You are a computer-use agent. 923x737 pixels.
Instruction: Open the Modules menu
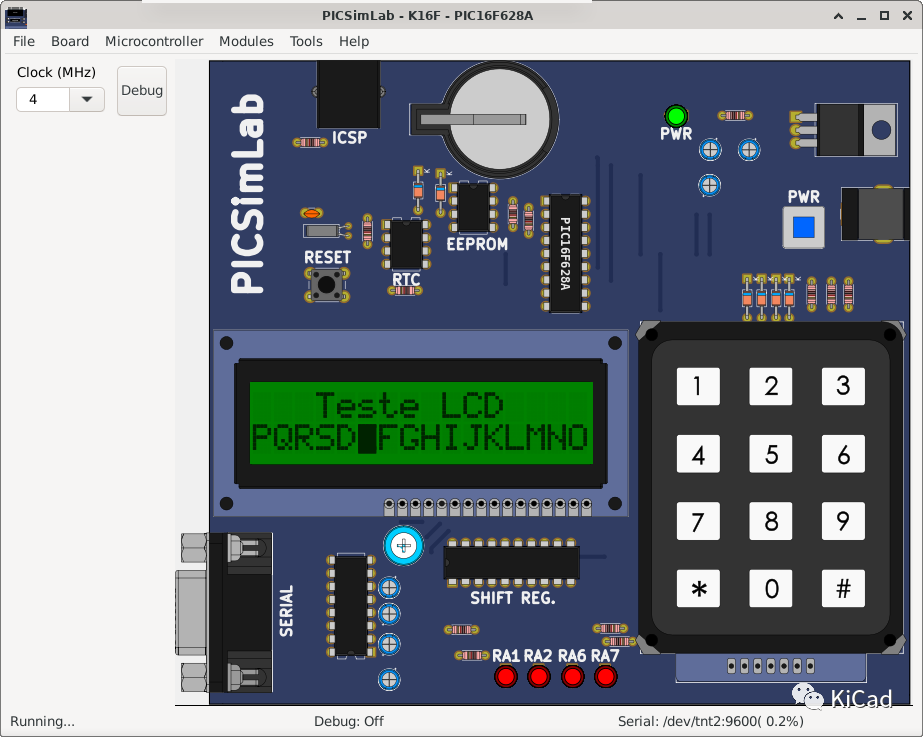point(245,41)
